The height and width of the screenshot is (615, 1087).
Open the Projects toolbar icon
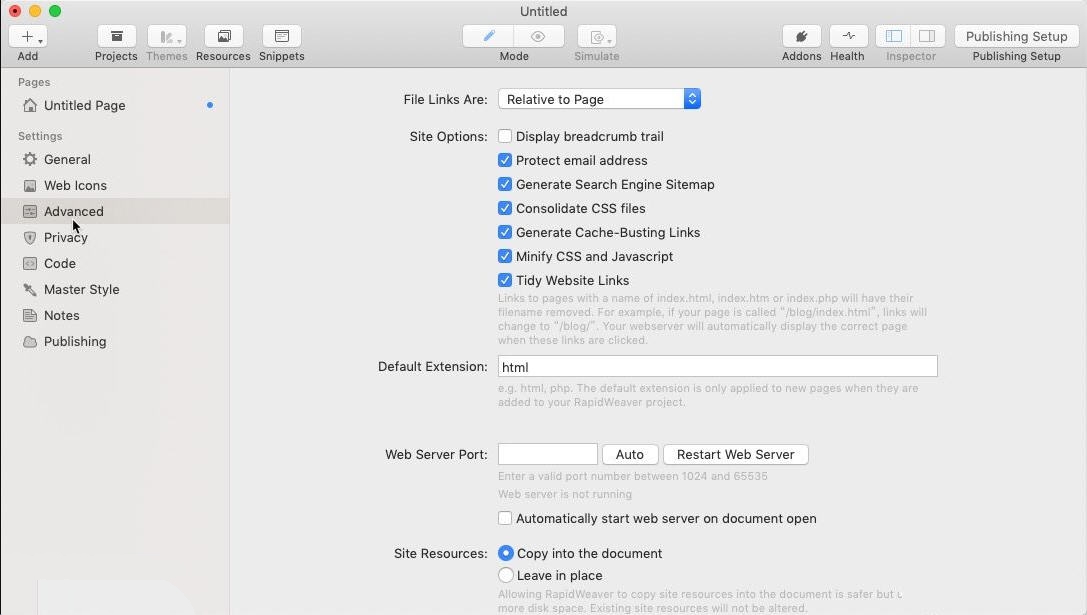(x=116, y=37)
